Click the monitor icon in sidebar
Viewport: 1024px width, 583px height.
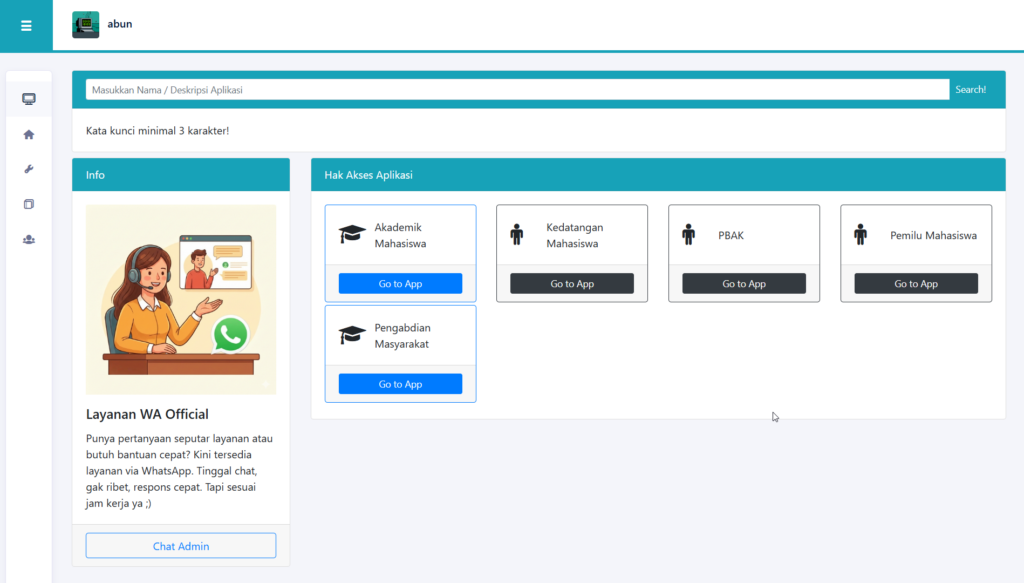coord(28,99)
